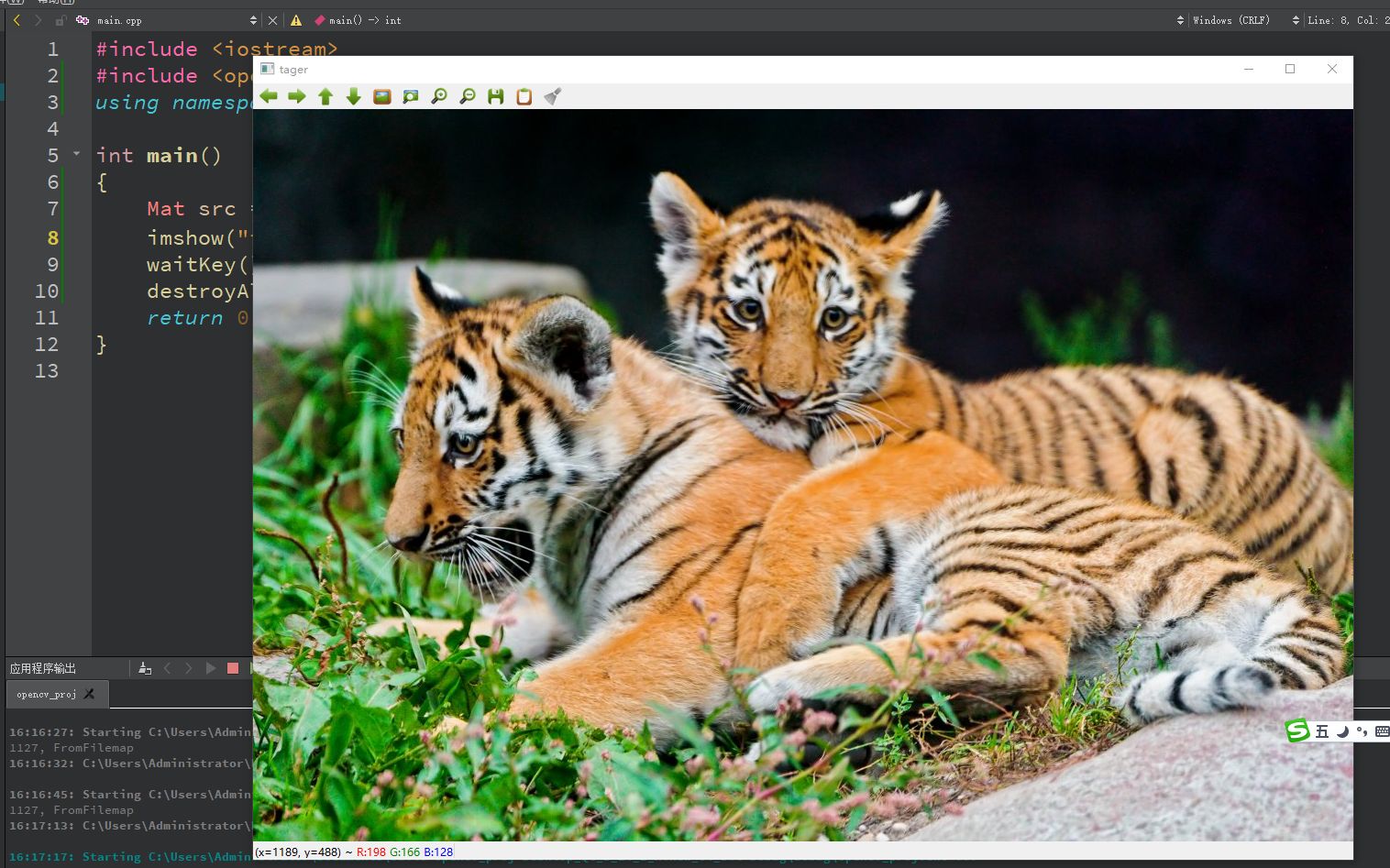The width and height of the screenshot is (1390, 868).
Task: Pan image up in tager window
Action: (325, 96)
